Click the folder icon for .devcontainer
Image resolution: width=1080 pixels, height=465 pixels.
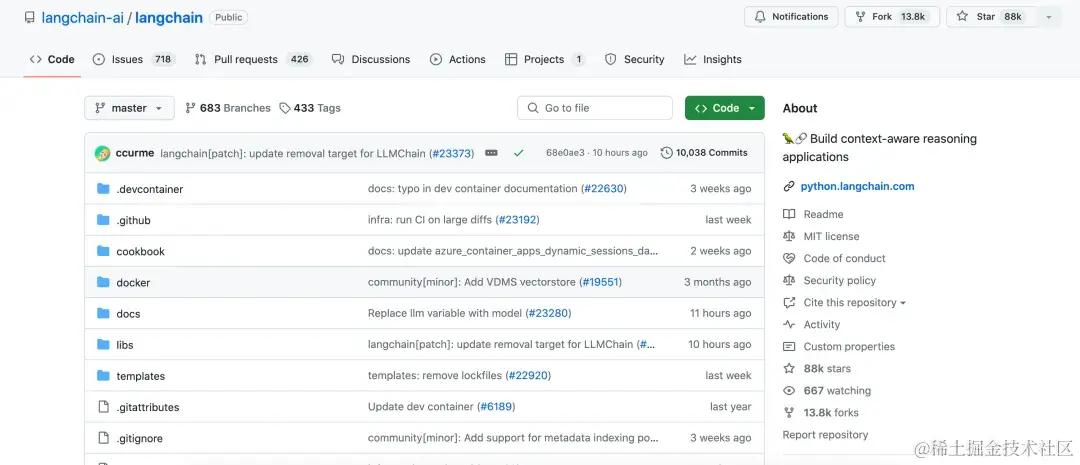[103, 189]
